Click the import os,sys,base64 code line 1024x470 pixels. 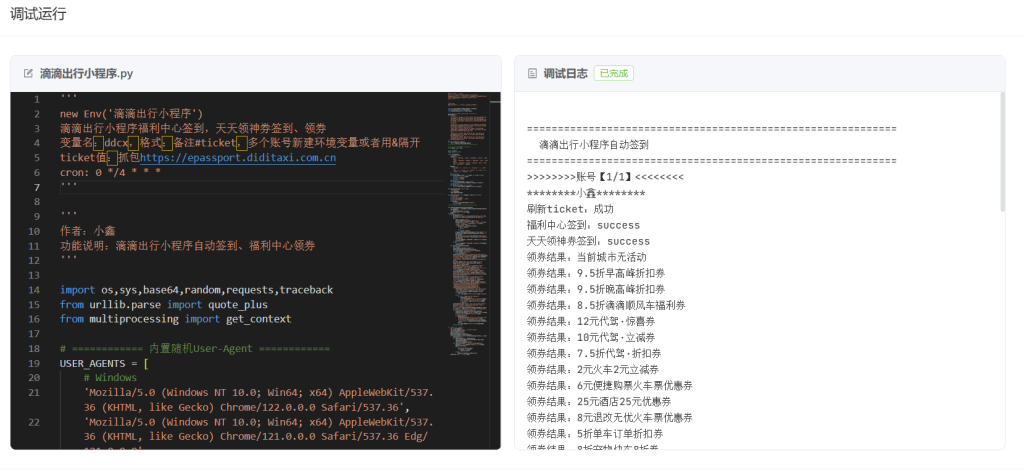196,290
